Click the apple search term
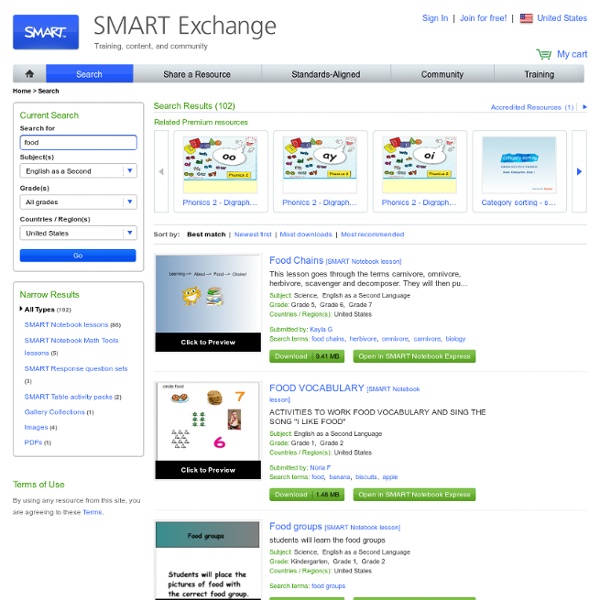The height and width of the screenshot is (600, 600). (x=390, y=477)
